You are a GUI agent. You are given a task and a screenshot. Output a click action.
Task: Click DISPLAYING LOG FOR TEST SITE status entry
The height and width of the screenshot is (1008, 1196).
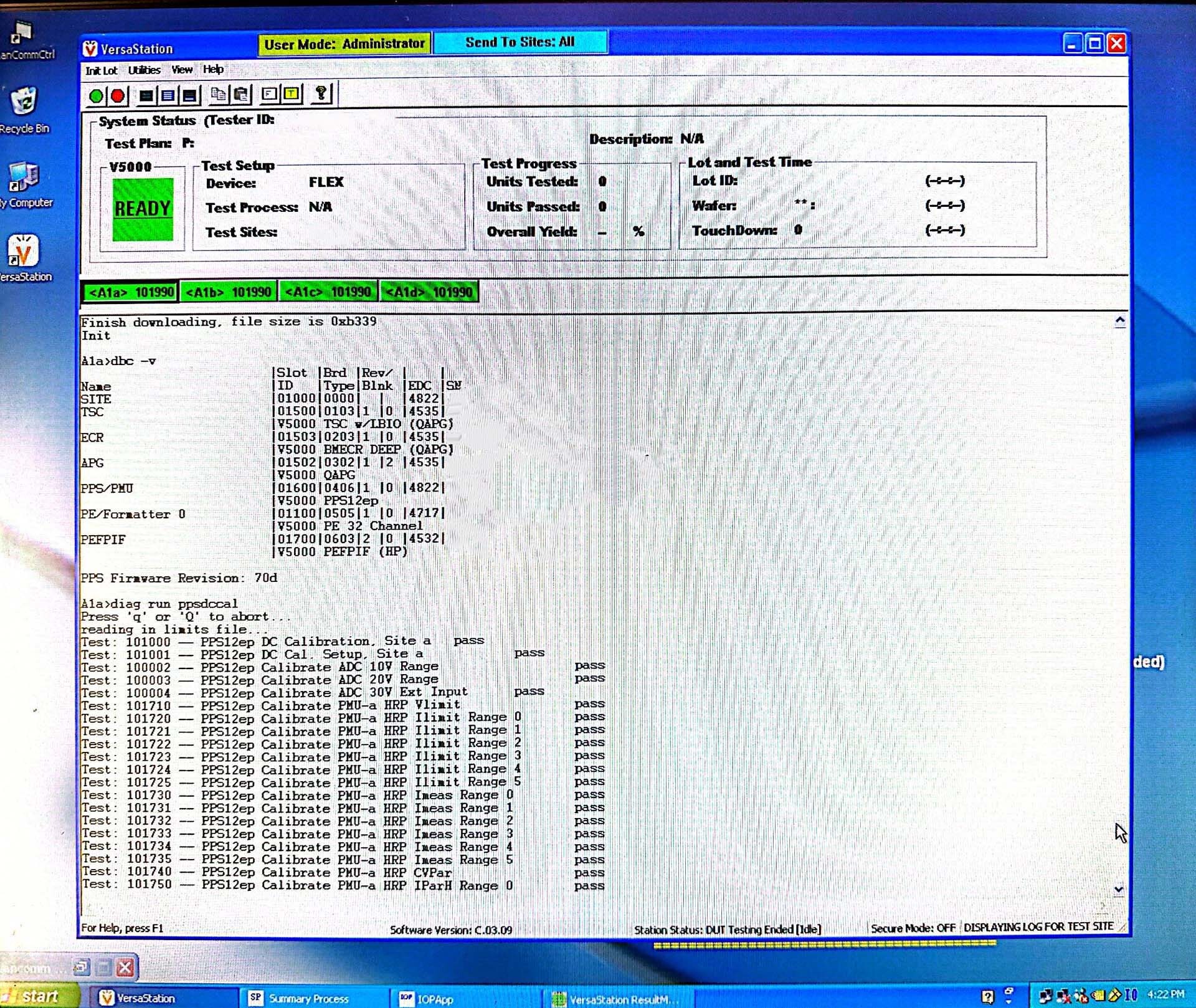(1038, 927)
